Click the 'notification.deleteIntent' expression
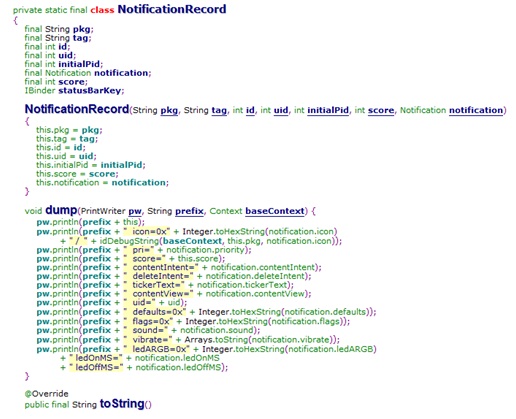 pyautogui.click(x=255, y=276)
